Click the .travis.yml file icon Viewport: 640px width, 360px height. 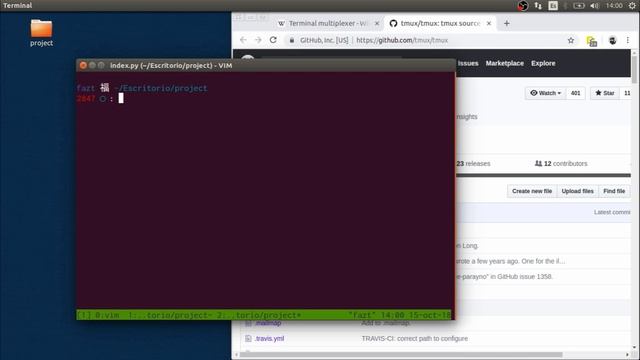(248, 338)
